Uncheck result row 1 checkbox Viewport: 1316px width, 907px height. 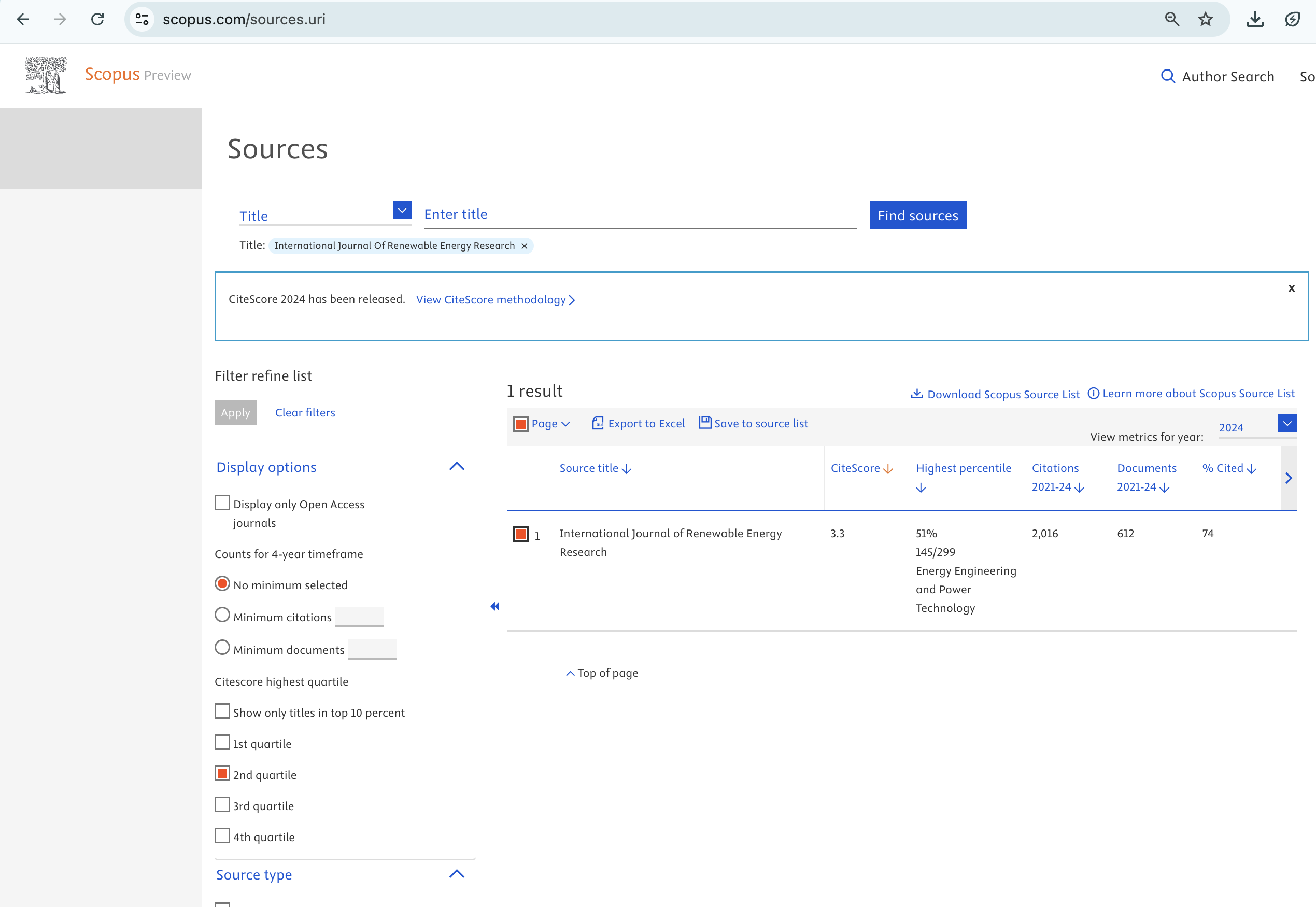point(520,534)
